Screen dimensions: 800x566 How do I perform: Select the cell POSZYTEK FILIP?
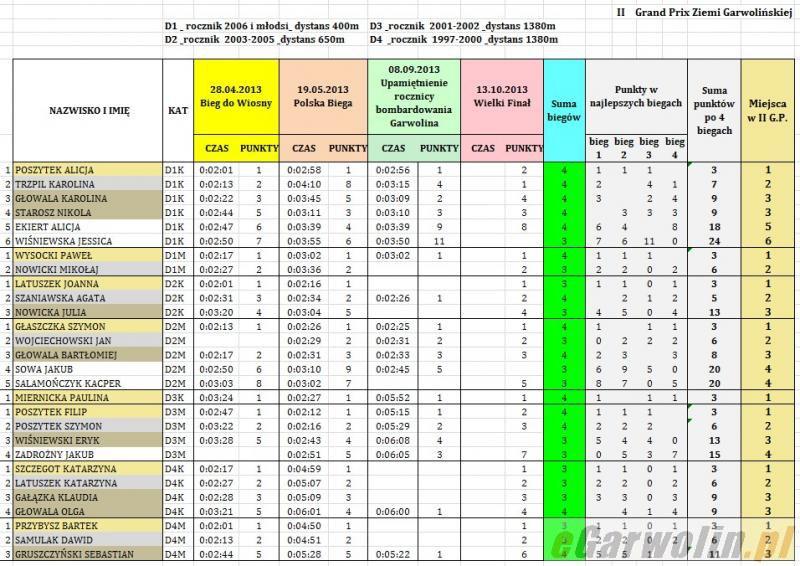click(88, 412)
